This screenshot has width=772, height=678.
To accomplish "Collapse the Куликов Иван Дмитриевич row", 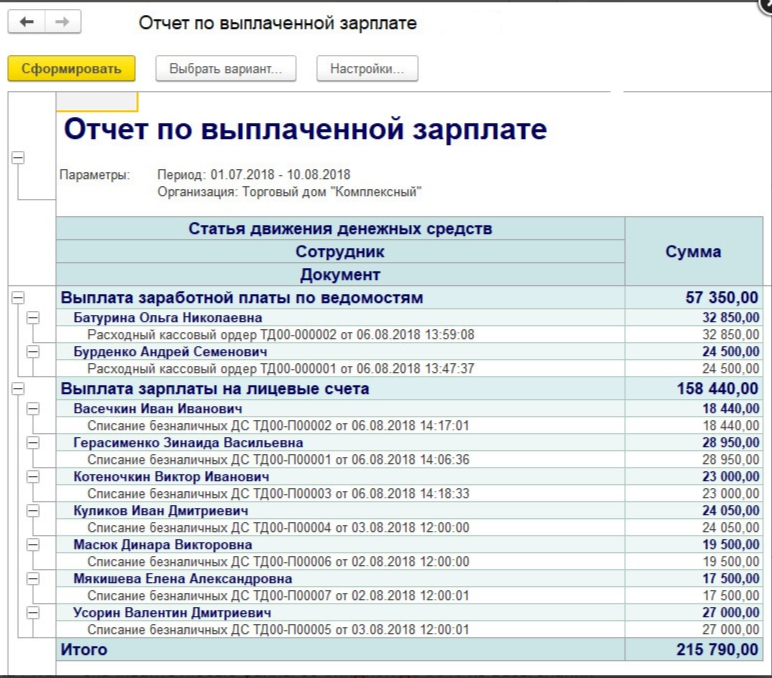I will [33, 511].
